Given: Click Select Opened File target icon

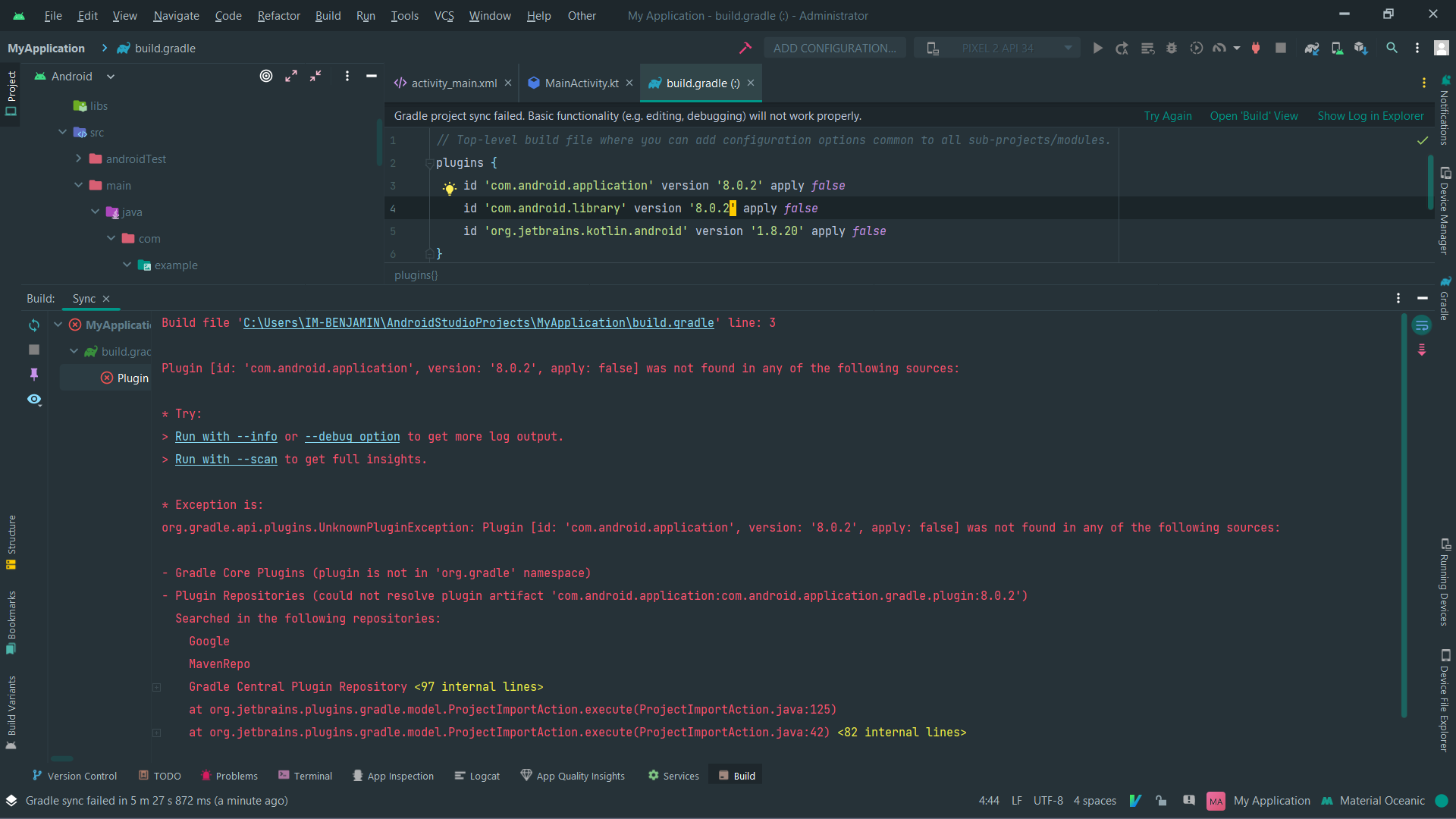Looking at the screenshot, I should pos(266,76).
